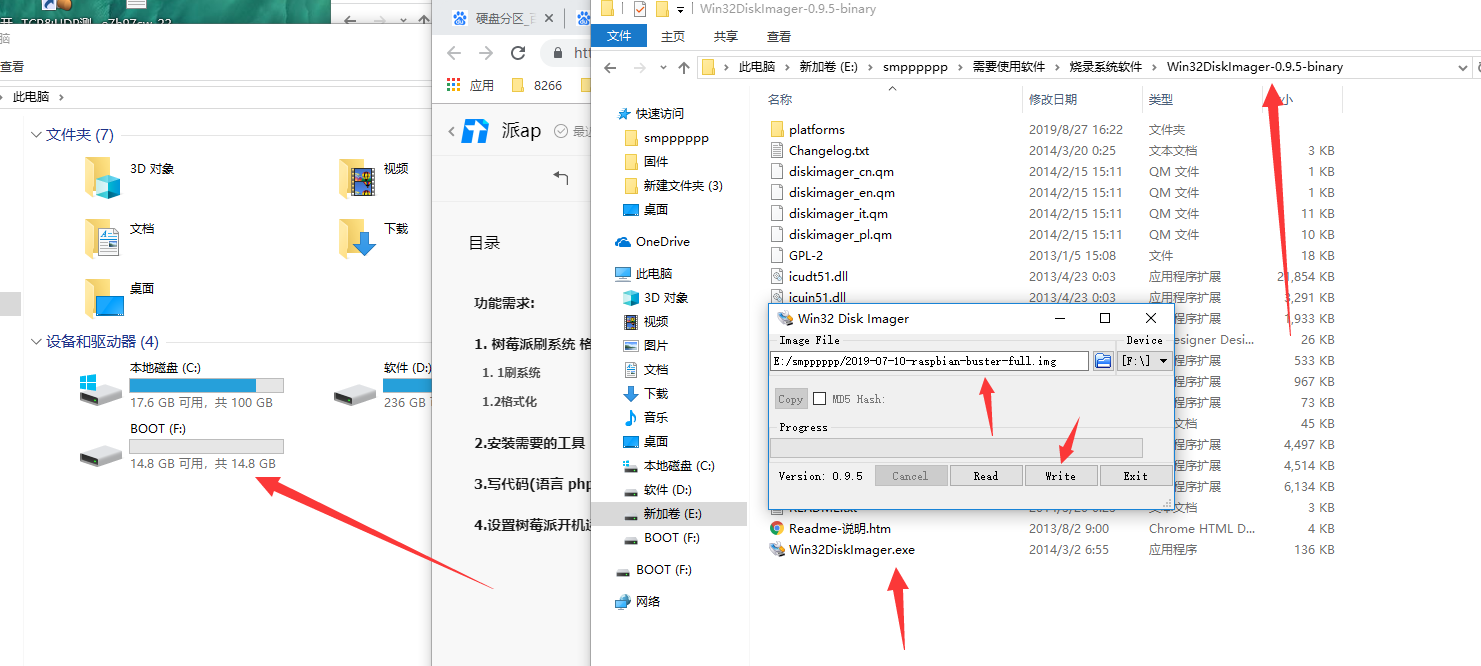Switch to the 查看 ribbon tab
Screen dimensions: 1481x666
click(x=779, y=36)
